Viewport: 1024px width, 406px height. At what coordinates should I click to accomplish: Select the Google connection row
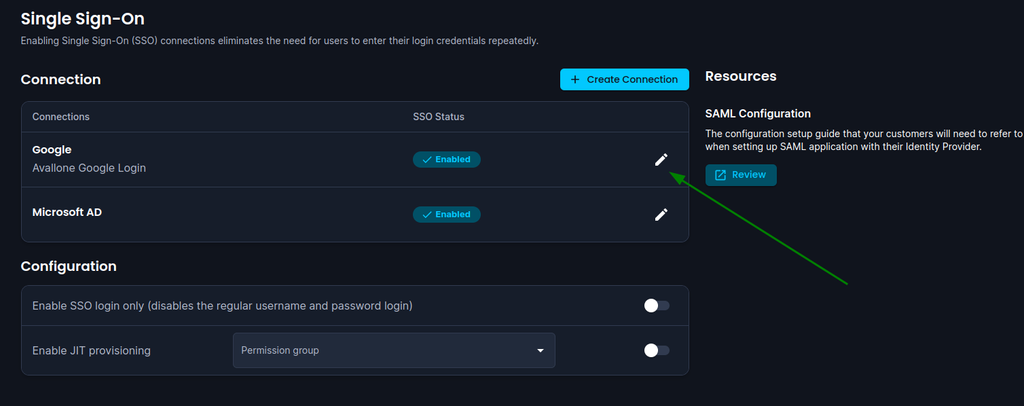[355, 159]
